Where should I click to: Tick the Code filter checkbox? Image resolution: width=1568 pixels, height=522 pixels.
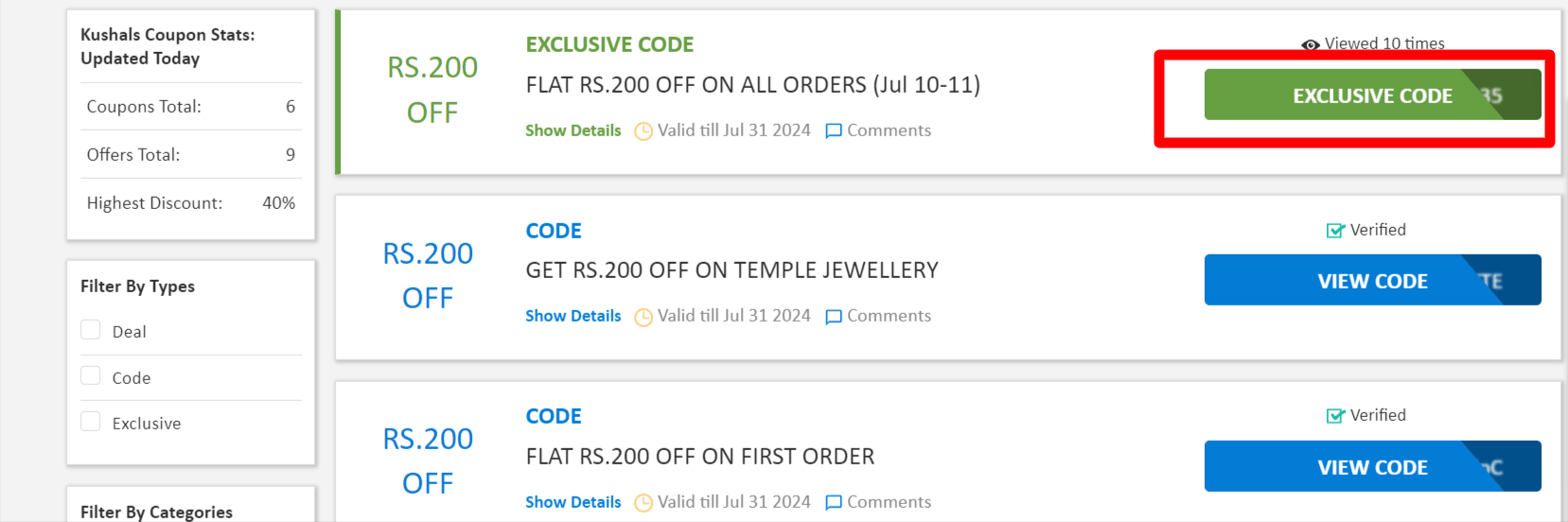point(91,376)
